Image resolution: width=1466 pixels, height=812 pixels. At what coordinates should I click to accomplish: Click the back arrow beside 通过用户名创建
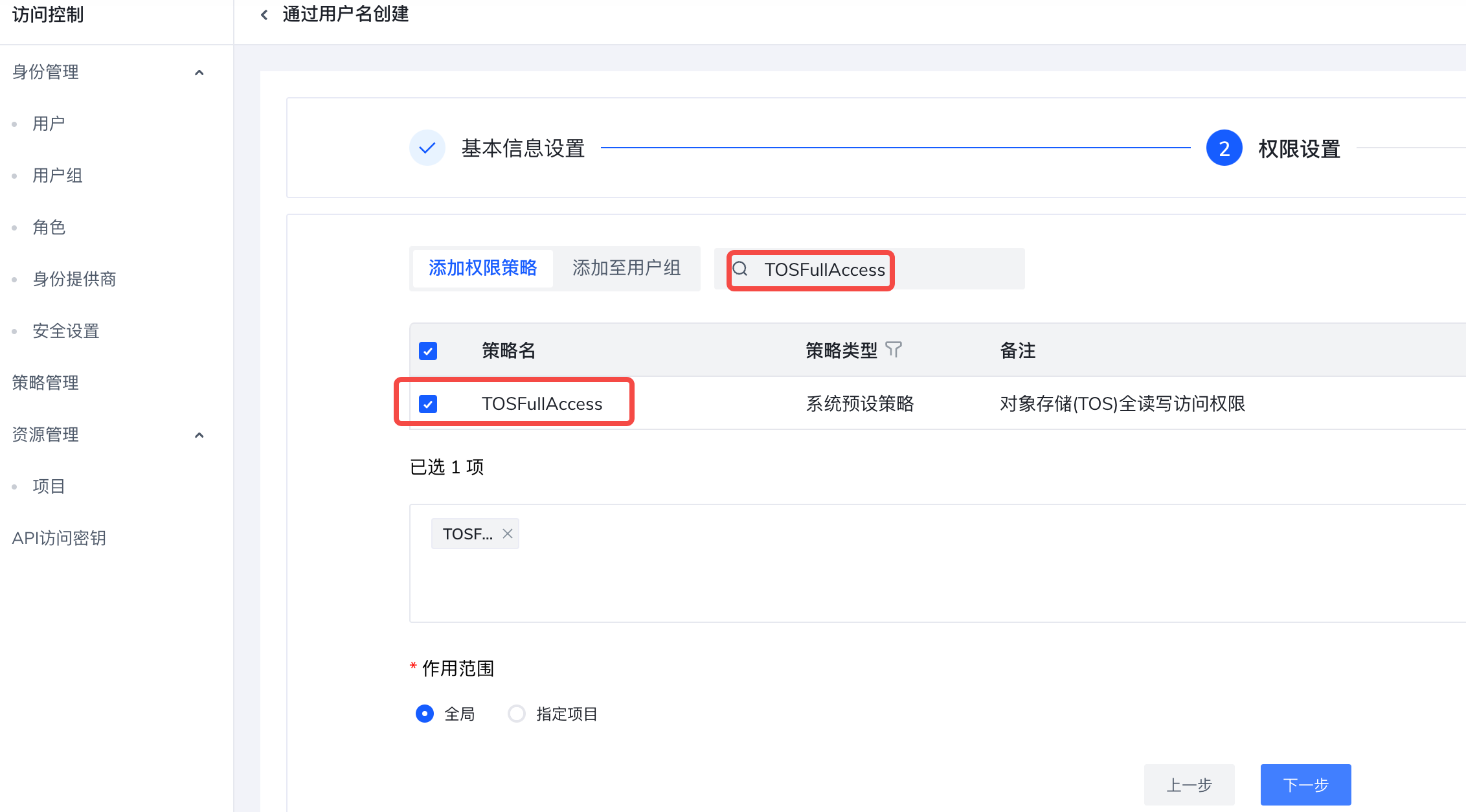coord(264,14)
